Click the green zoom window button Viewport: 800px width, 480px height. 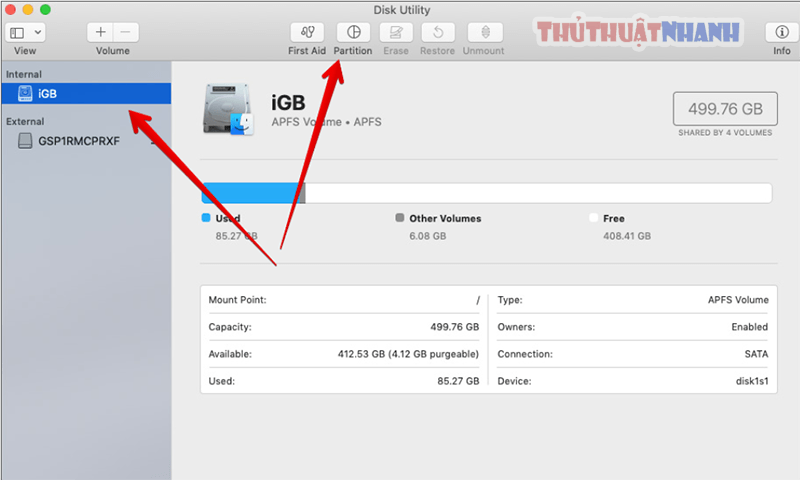pyautogui.click(x=45, y=9)
